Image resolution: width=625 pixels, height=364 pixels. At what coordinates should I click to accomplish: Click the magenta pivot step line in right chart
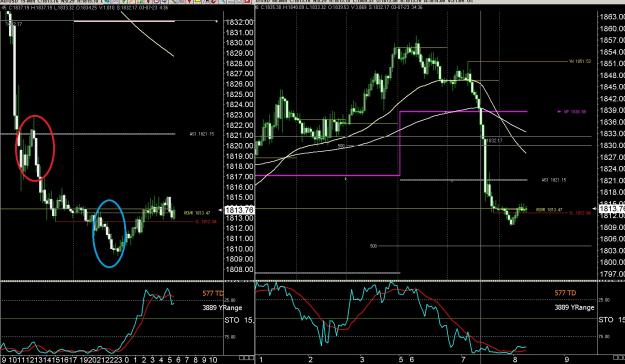coord(391,143)
